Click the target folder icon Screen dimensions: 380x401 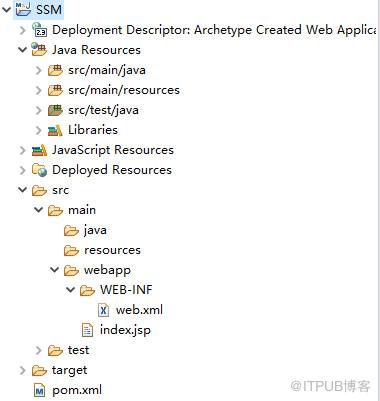tap(39, 370)
